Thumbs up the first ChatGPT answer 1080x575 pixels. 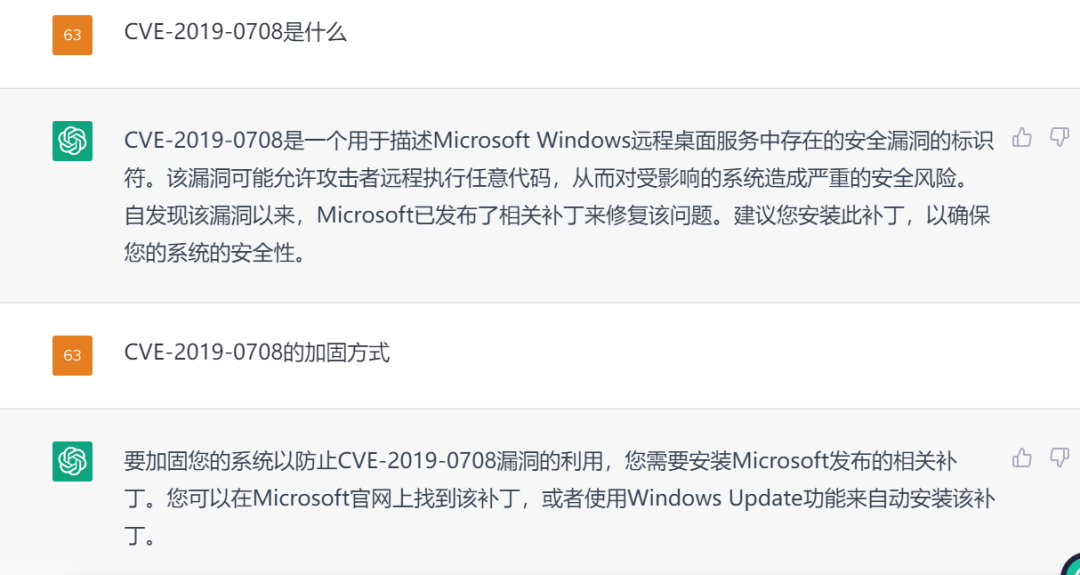tap(1021, 138)
